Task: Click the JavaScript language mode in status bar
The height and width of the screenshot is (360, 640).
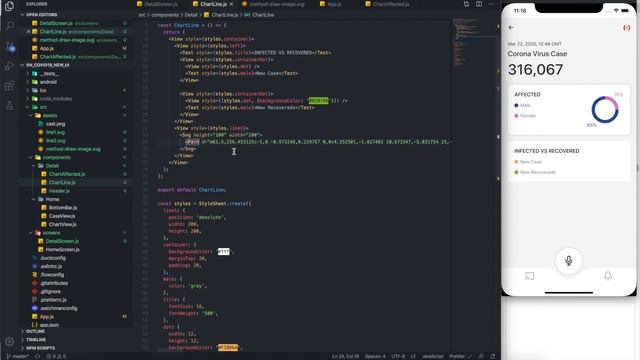Action: point(433,356)
